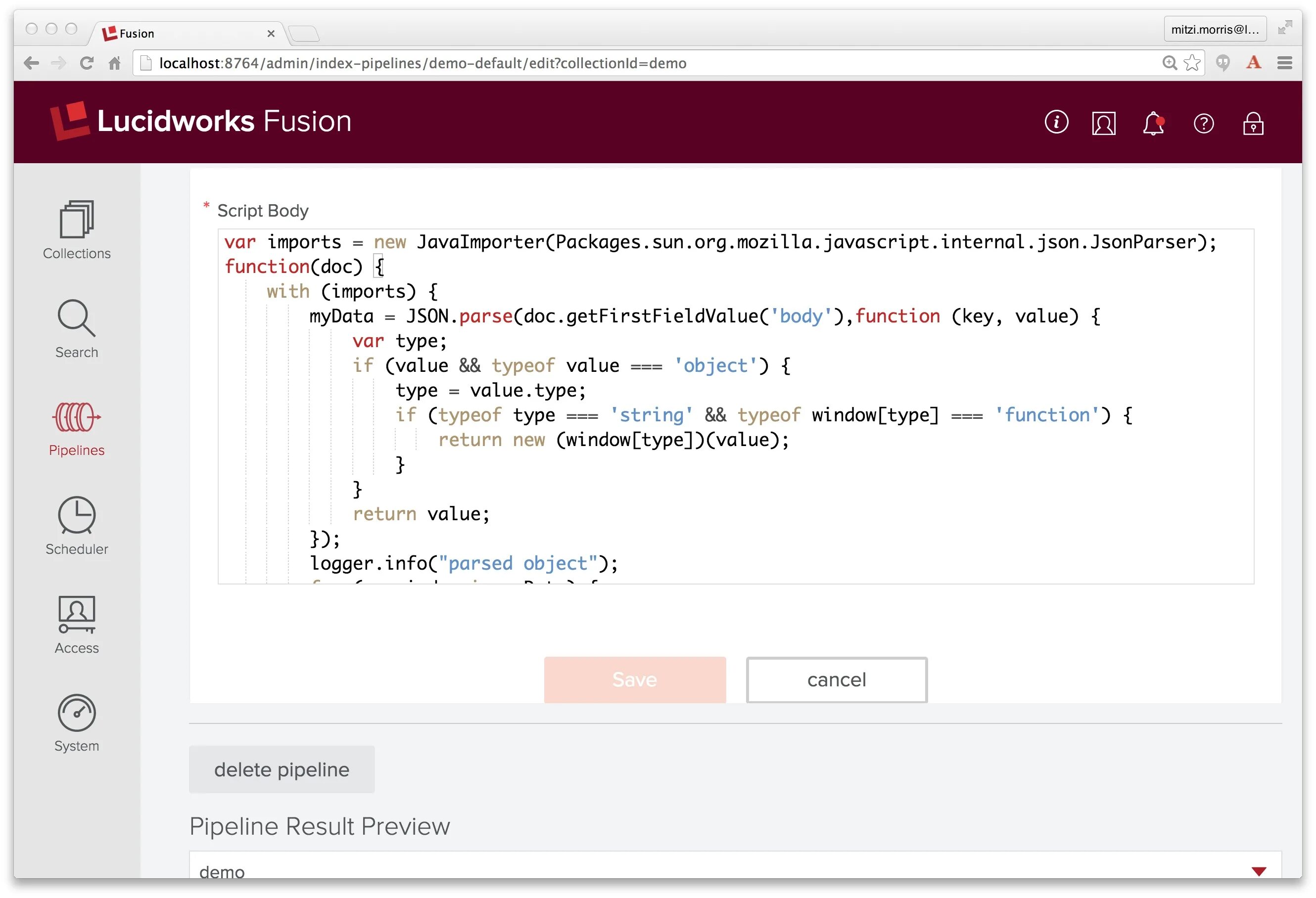Open a new browser tab
The height and width of the screenshot is (898, 1316).
(x=305, y=34)
